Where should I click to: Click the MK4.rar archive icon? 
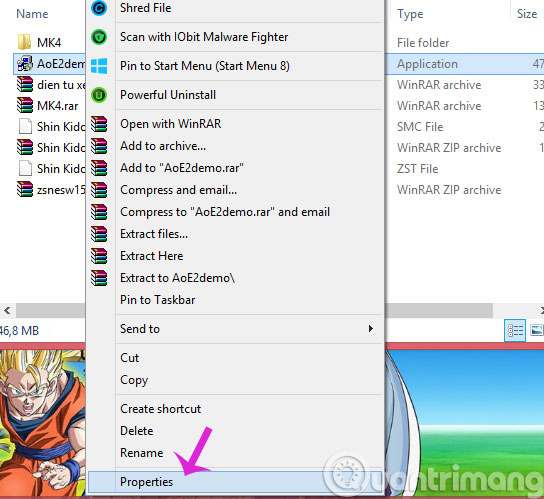click(x=25, y=105)
